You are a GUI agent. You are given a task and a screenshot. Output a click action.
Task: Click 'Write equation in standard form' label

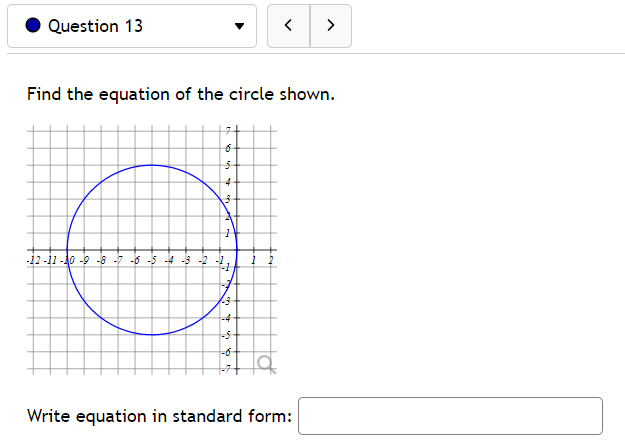160,416
